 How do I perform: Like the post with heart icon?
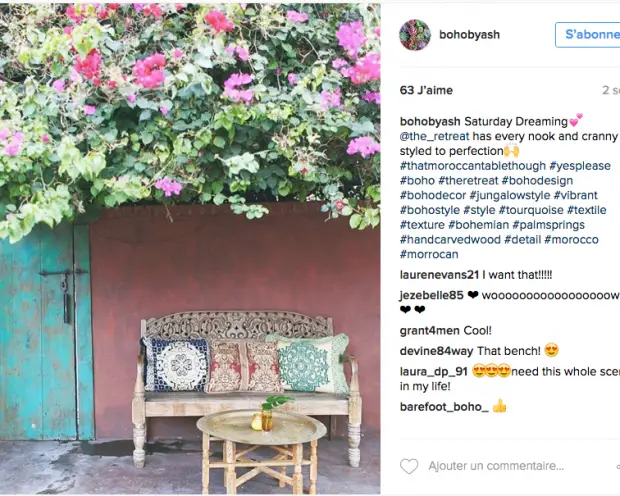click(409, 466)
